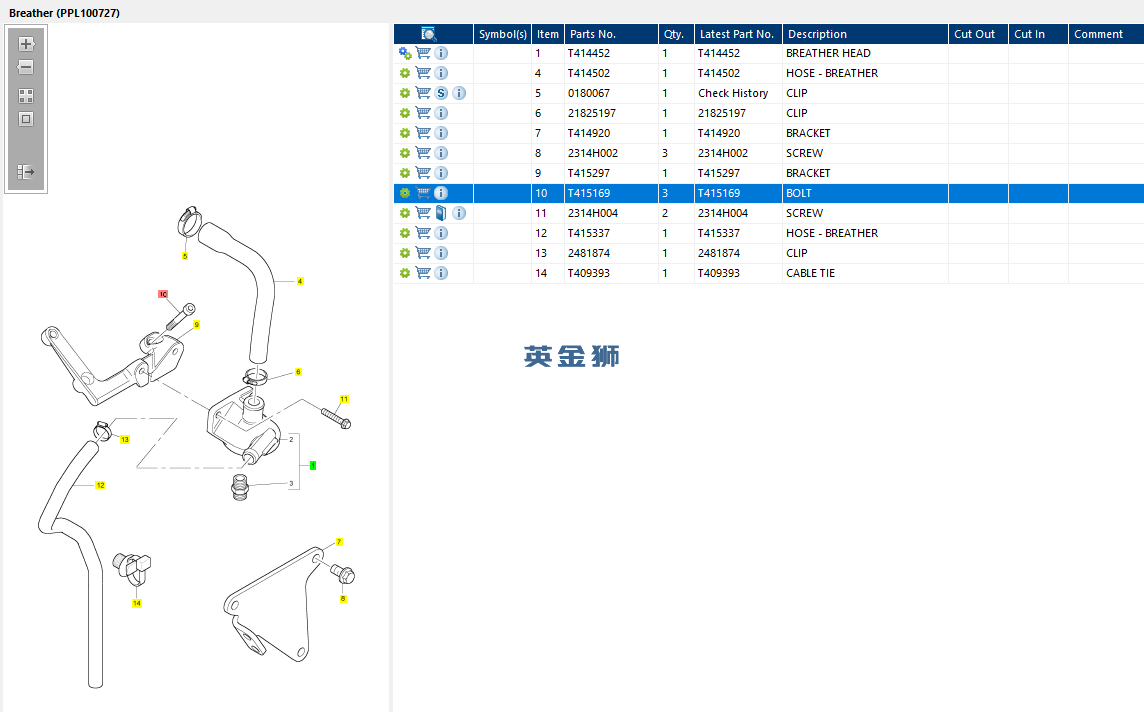This screenshot has width=1144, height=712.
Task: Open info for T414452 Breather Head
Action: [x=441, y=53]
